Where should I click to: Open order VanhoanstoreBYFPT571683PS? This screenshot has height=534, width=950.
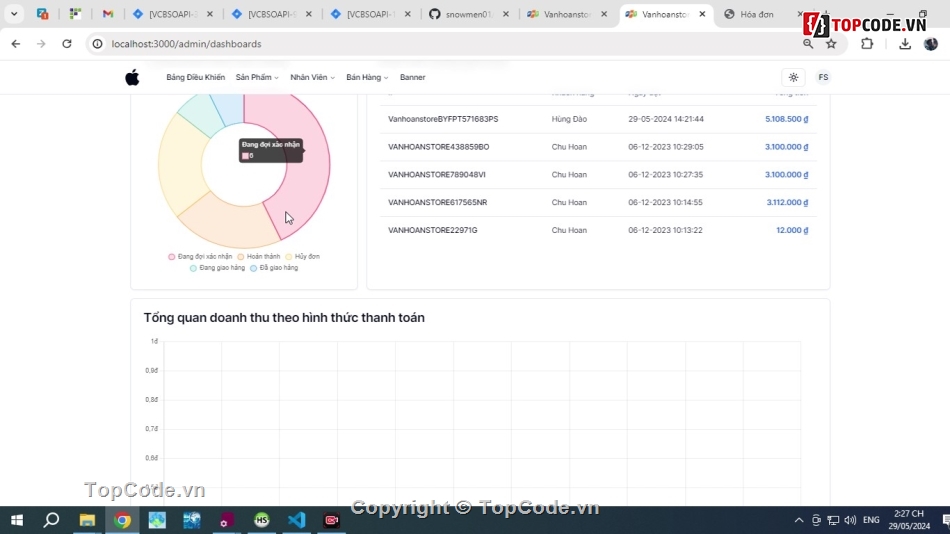[443, 119]
